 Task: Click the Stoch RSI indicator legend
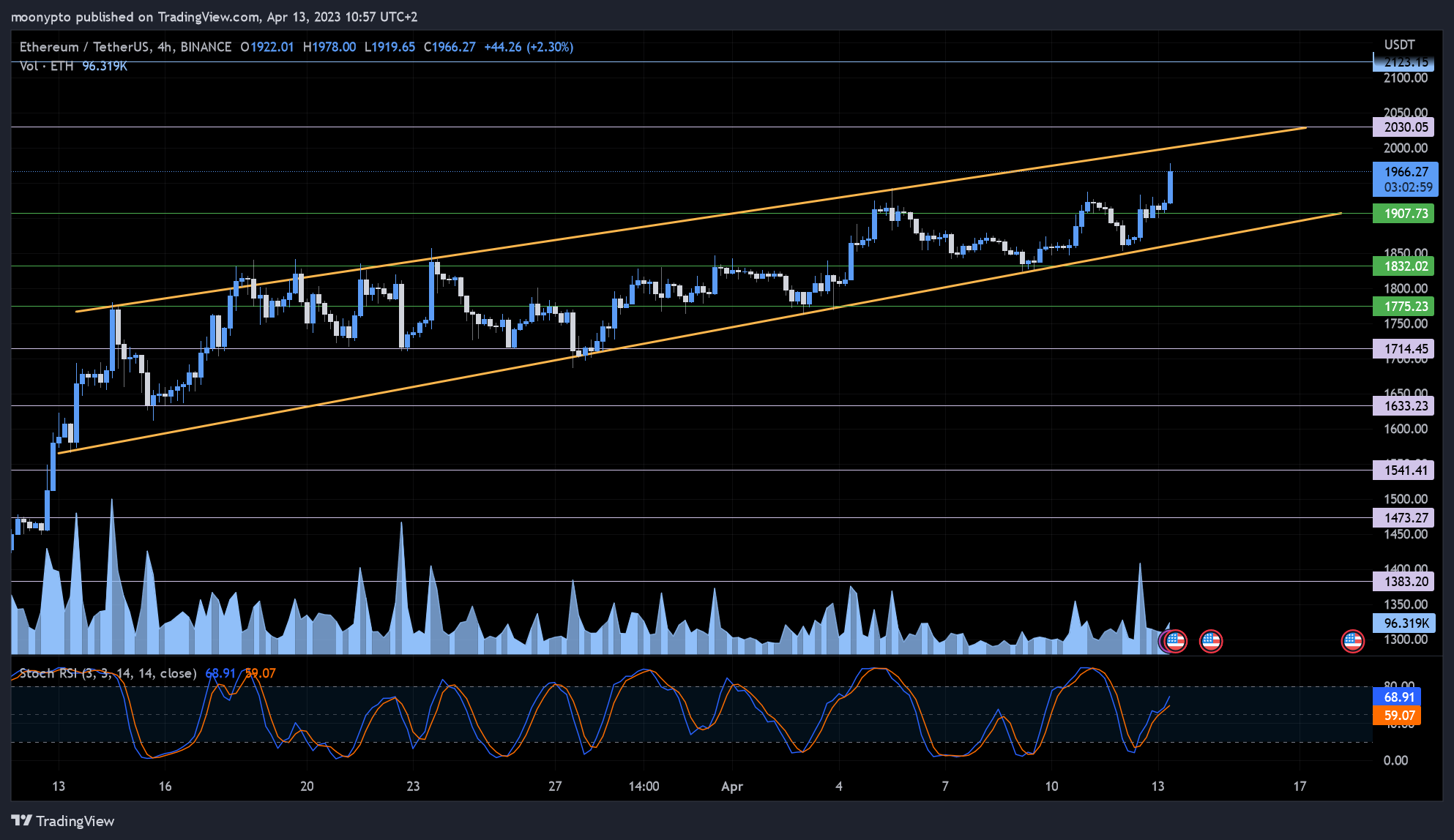coord(108,673)
